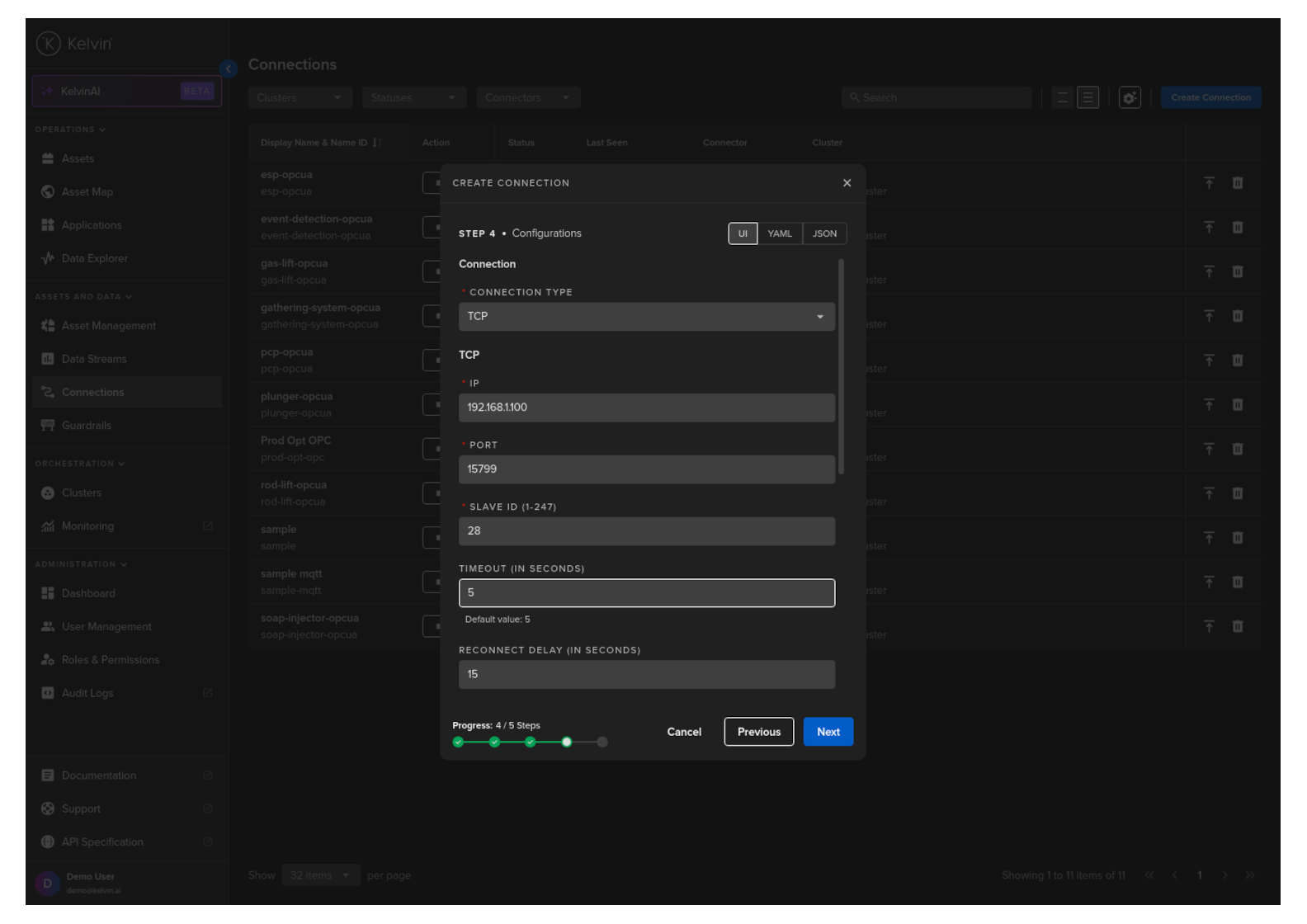Click the Guardrails sidebar icon
1307x924 pixels.
click(48, 426)
